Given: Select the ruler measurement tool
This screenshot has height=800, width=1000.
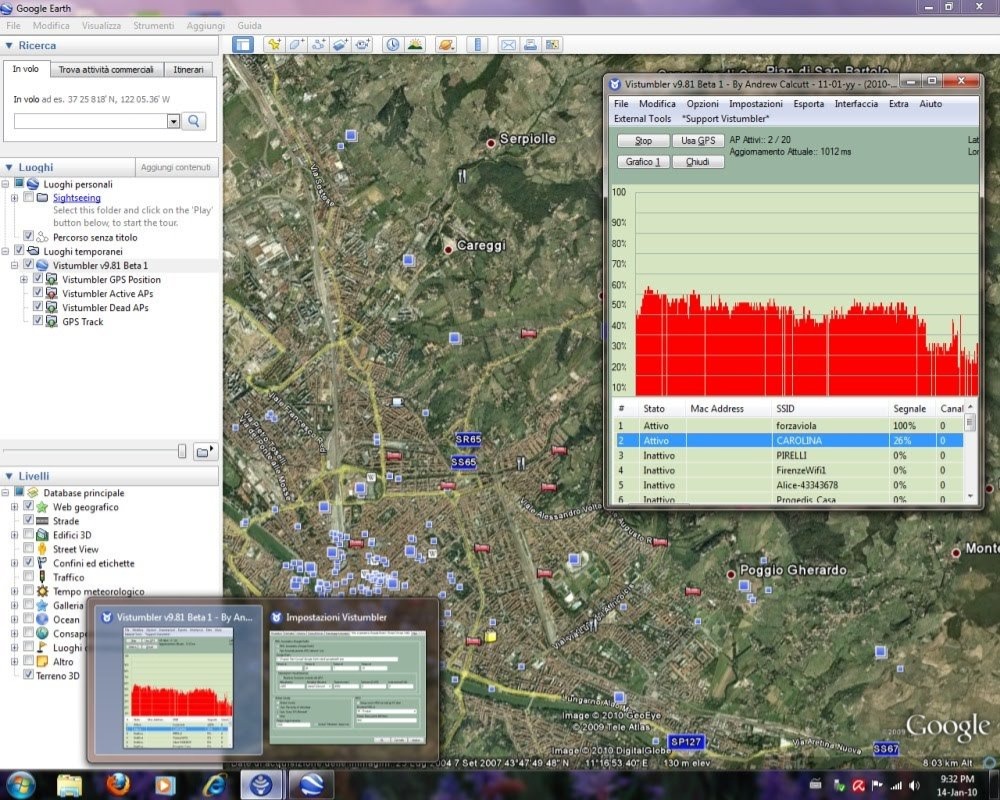Looking at the screenshot, I should click(477, 44).
